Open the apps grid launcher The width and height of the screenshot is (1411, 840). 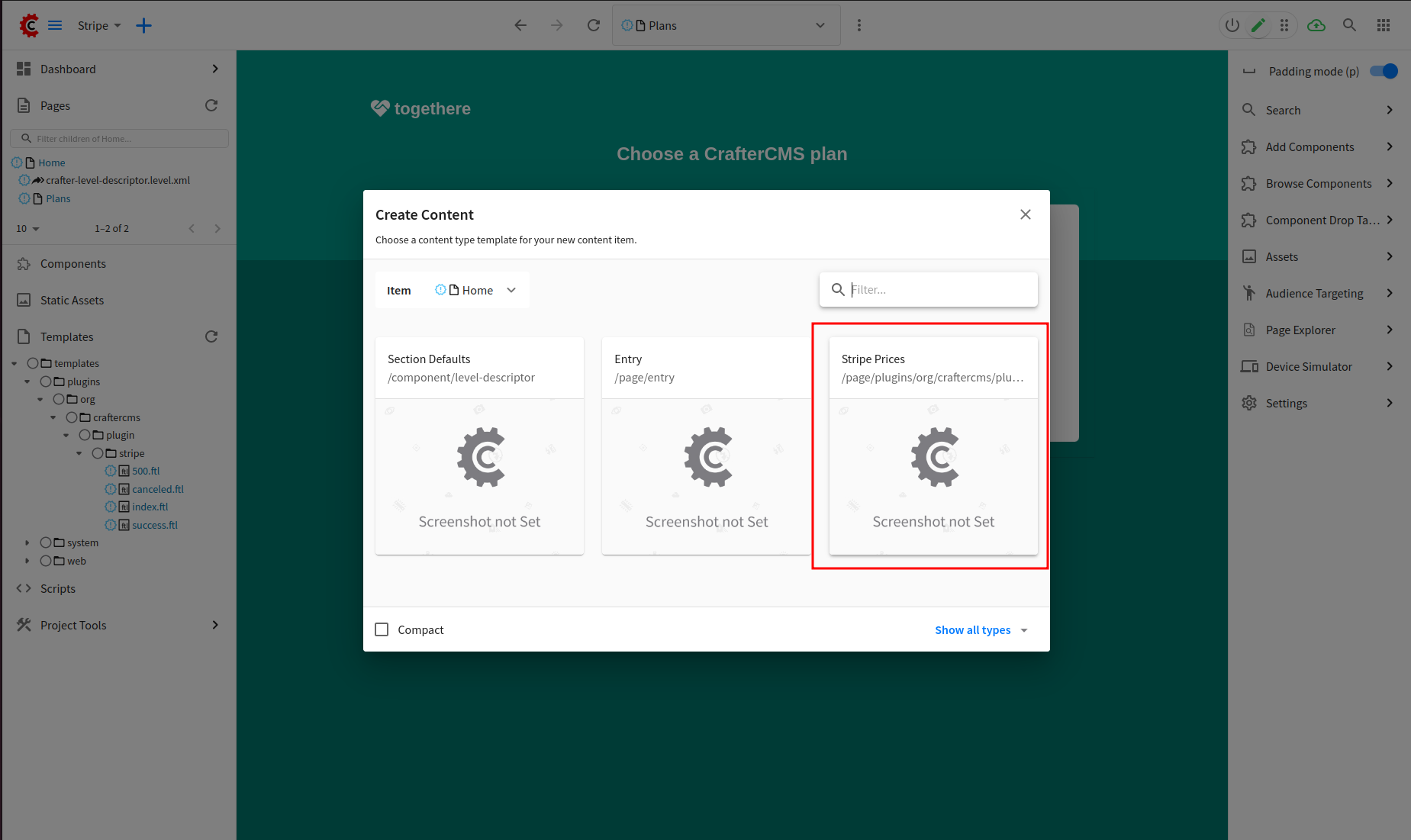point(1384,25)
